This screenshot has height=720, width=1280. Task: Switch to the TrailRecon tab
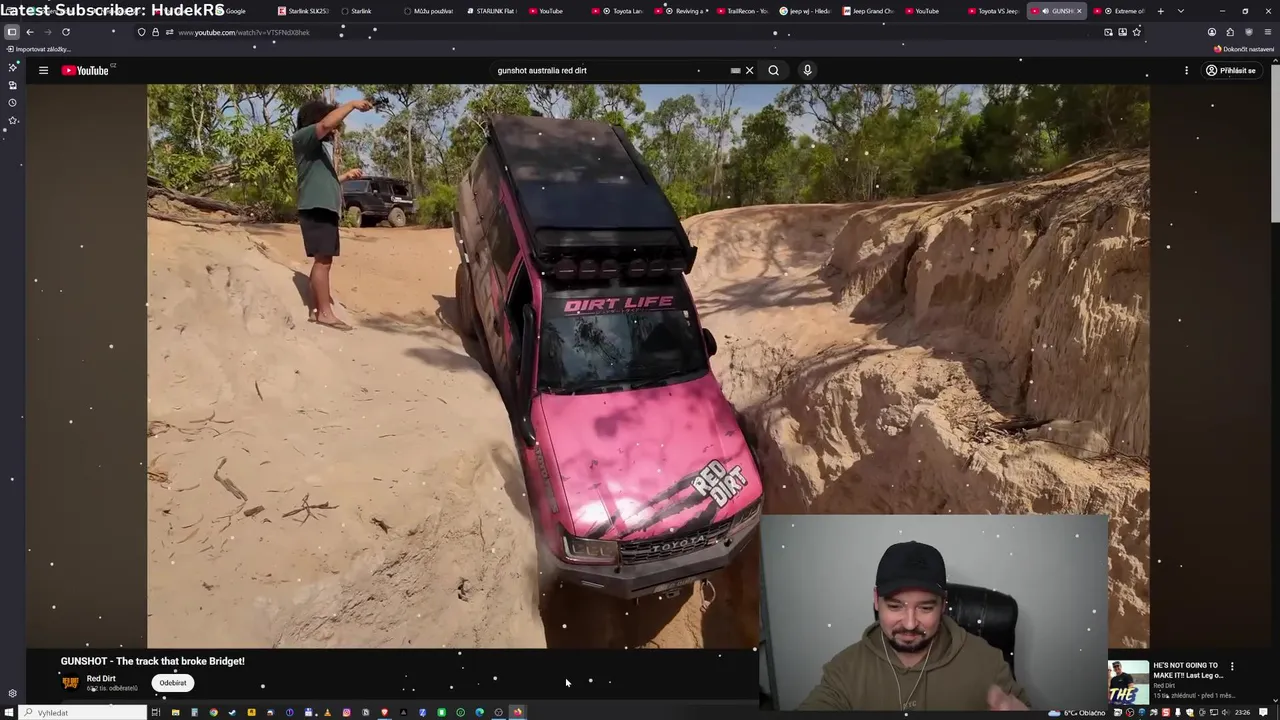point(742,11)
